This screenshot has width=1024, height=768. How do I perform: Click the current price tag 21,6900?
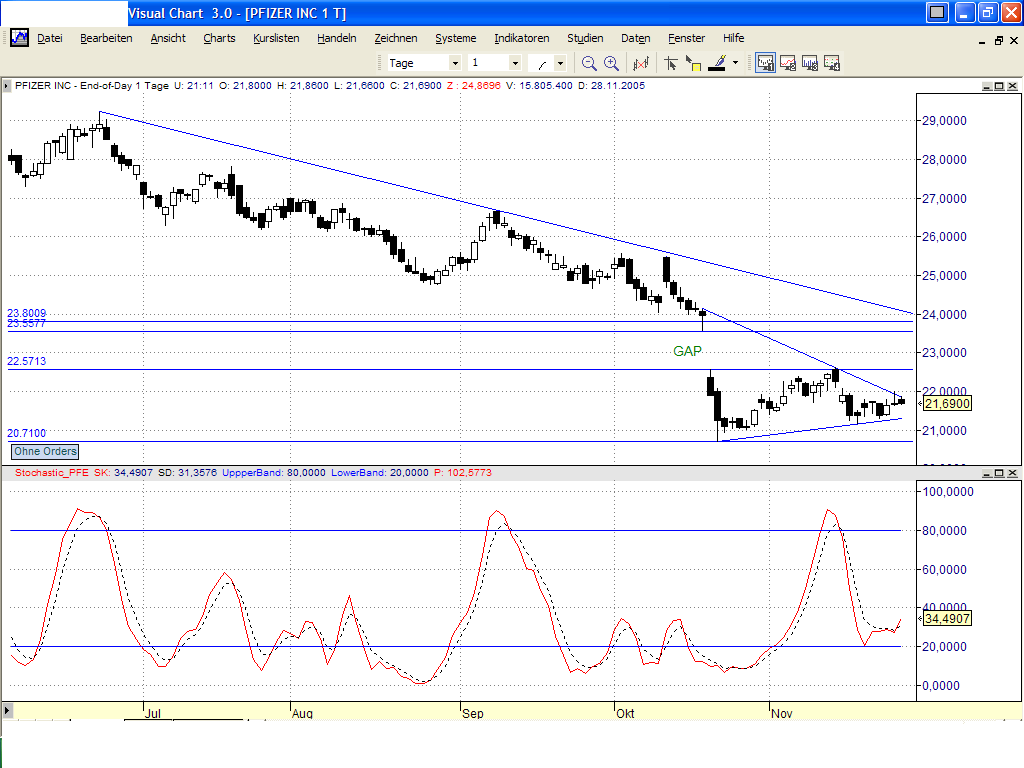click(x=948, y=404)
